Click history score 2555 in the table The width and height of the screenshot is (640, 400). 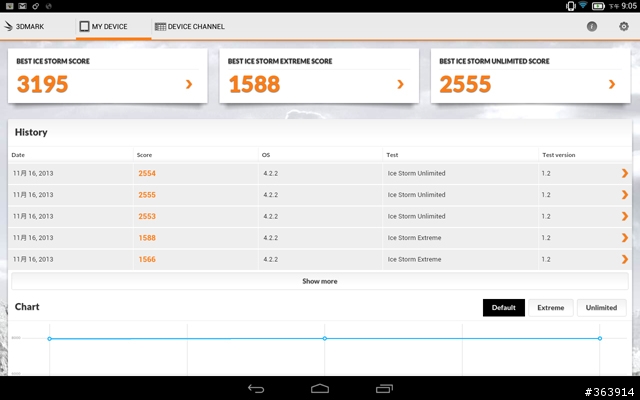point(147,195)
